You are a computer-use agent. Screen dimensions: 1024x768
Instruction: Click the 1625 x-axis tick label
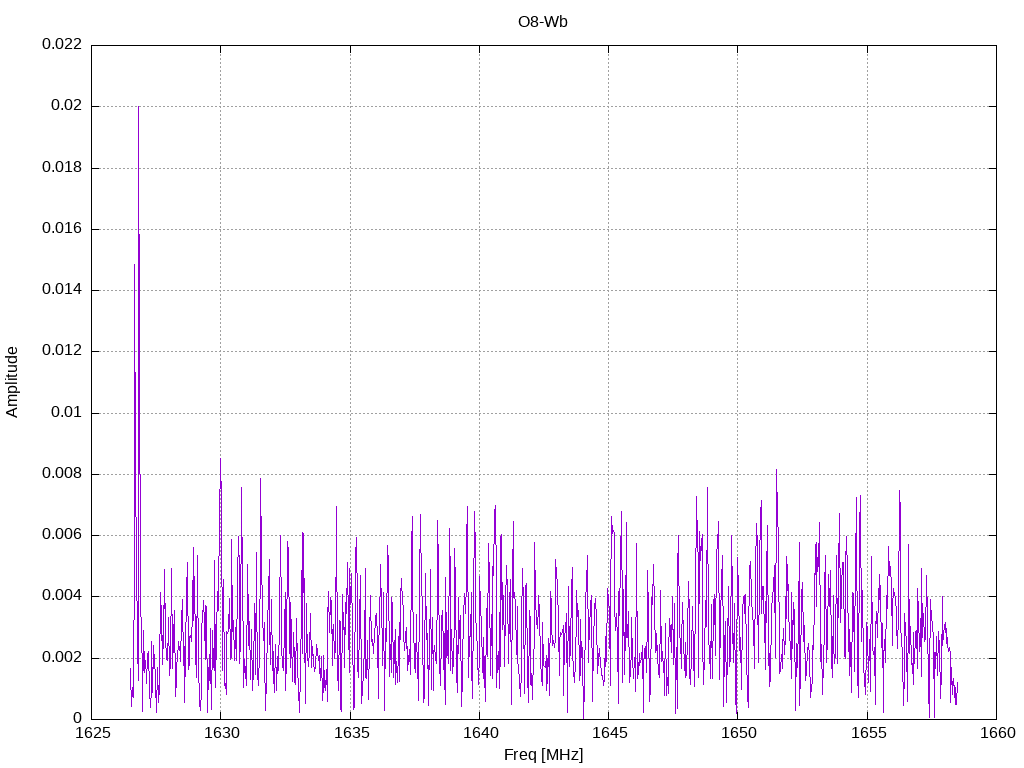pyautogui.click(x=92, y=734)
